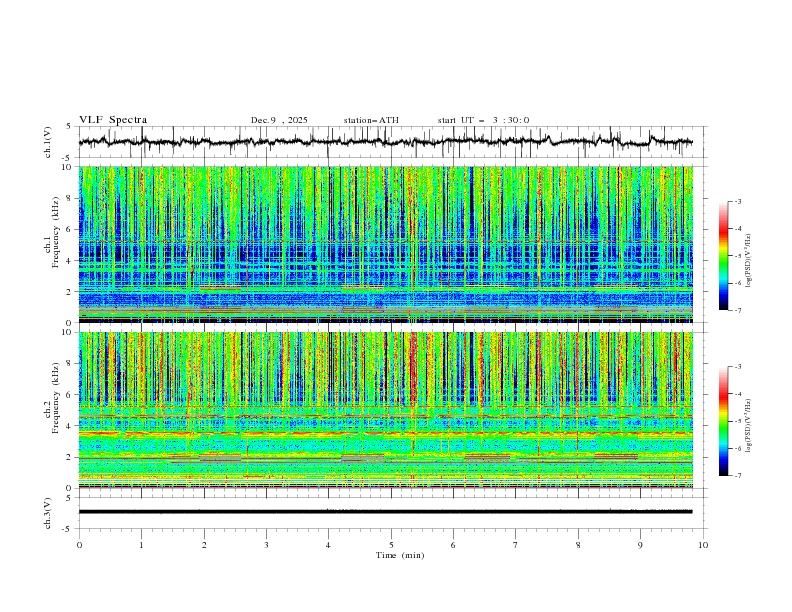Image resolution: width=792 pixels, height=612 pixels.
Task: Click the ch.2 PSD color scale bar
Action: (723, 421)
